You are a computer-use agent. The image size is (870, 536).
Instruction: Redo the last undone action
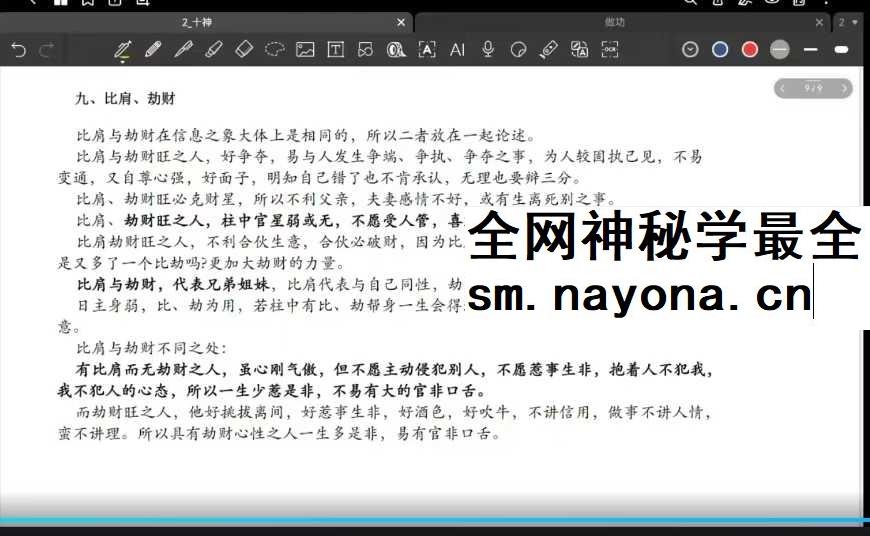47,50
